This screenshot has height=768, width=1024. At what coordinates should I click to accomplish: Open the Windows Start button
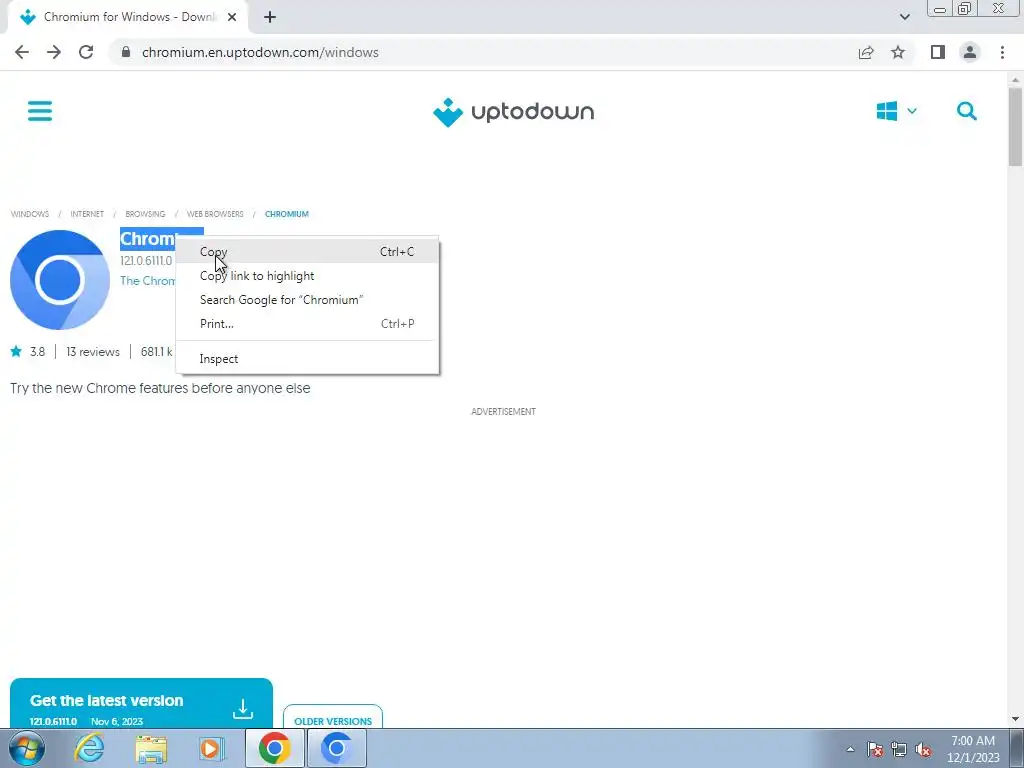[x=27, y=748]
